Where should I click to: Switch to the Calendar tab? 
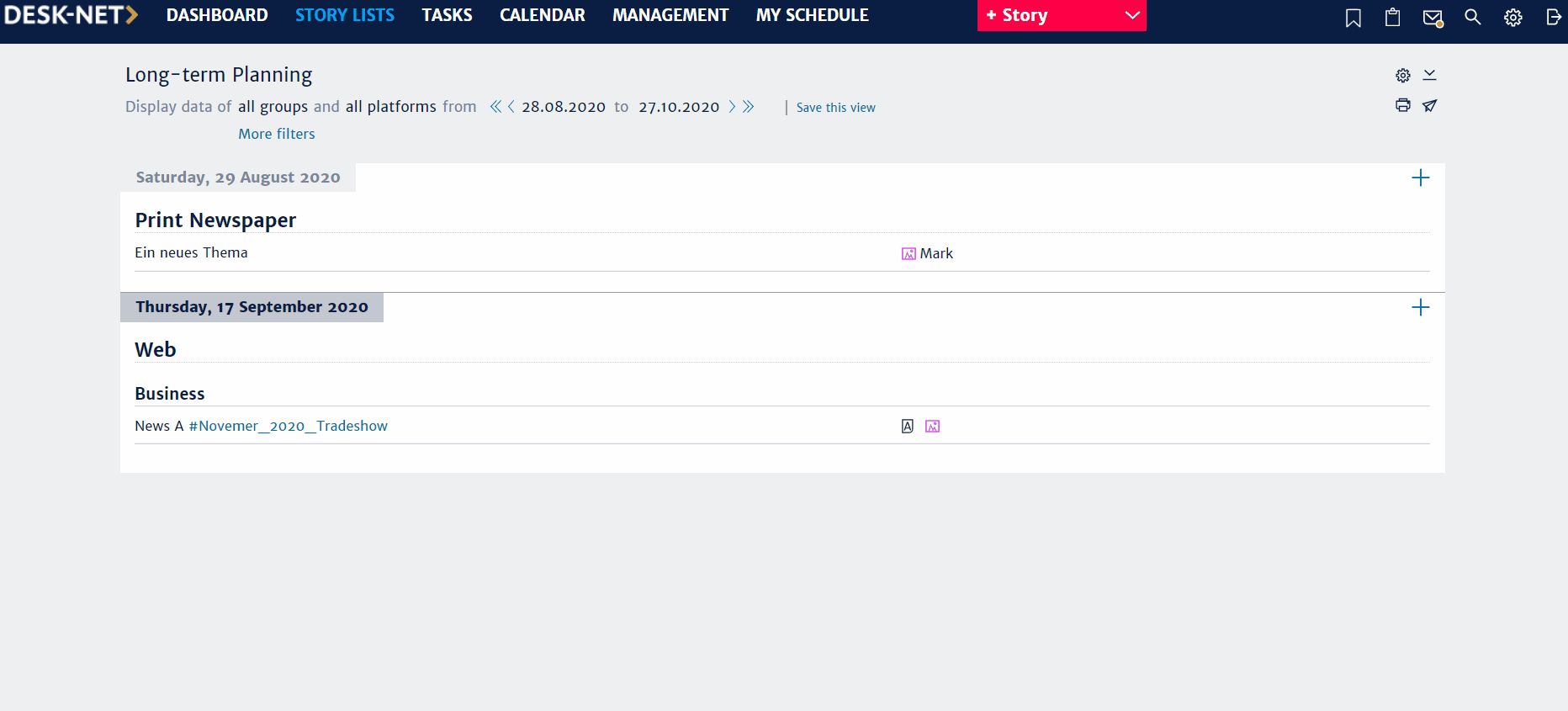pos(542,15)
